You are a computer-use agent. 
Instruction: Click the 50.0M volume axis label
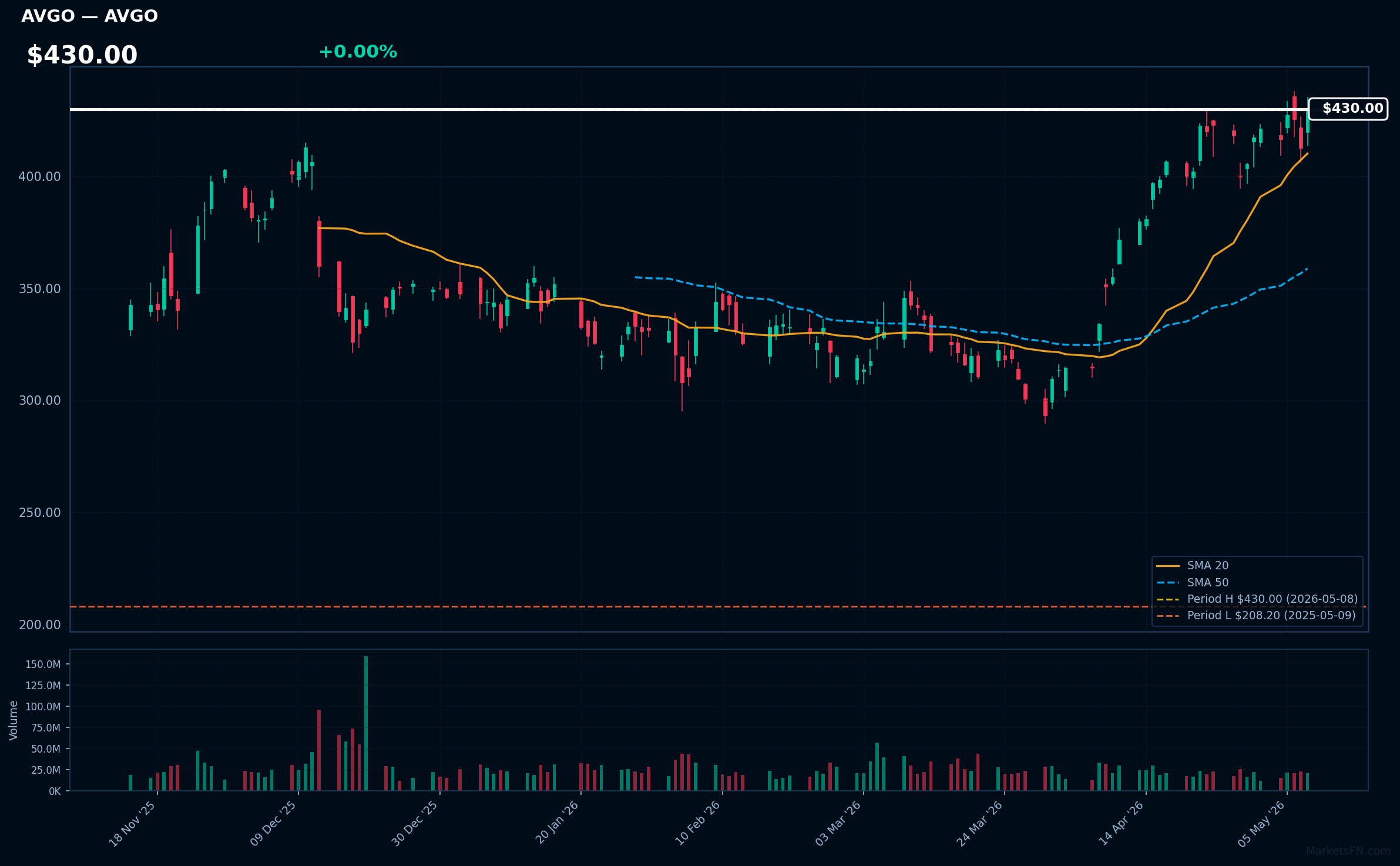pos(46,749)
